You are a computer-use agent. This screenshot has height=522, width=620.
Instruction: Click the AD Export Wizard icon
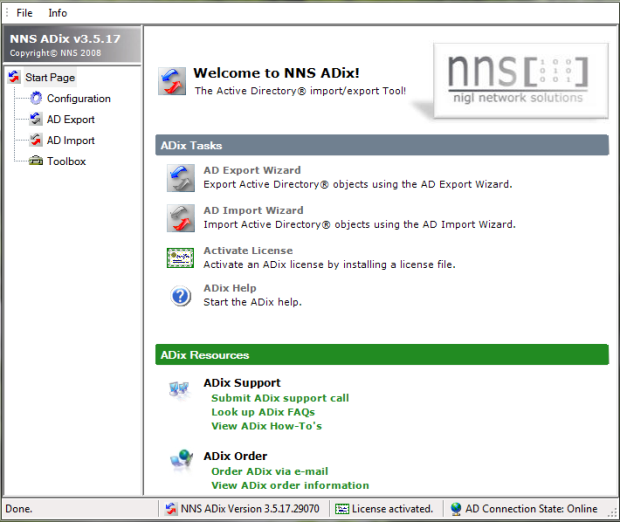point(181,178)
